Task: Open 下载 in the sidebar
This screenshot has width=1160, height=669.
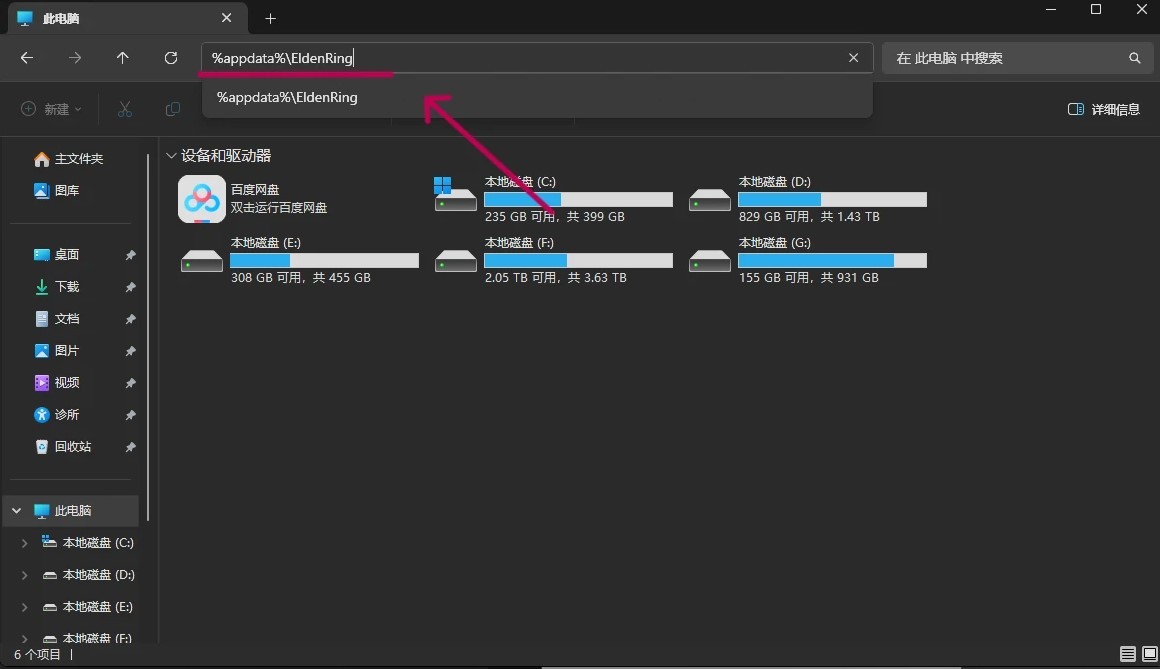Action: pos(67,287)
